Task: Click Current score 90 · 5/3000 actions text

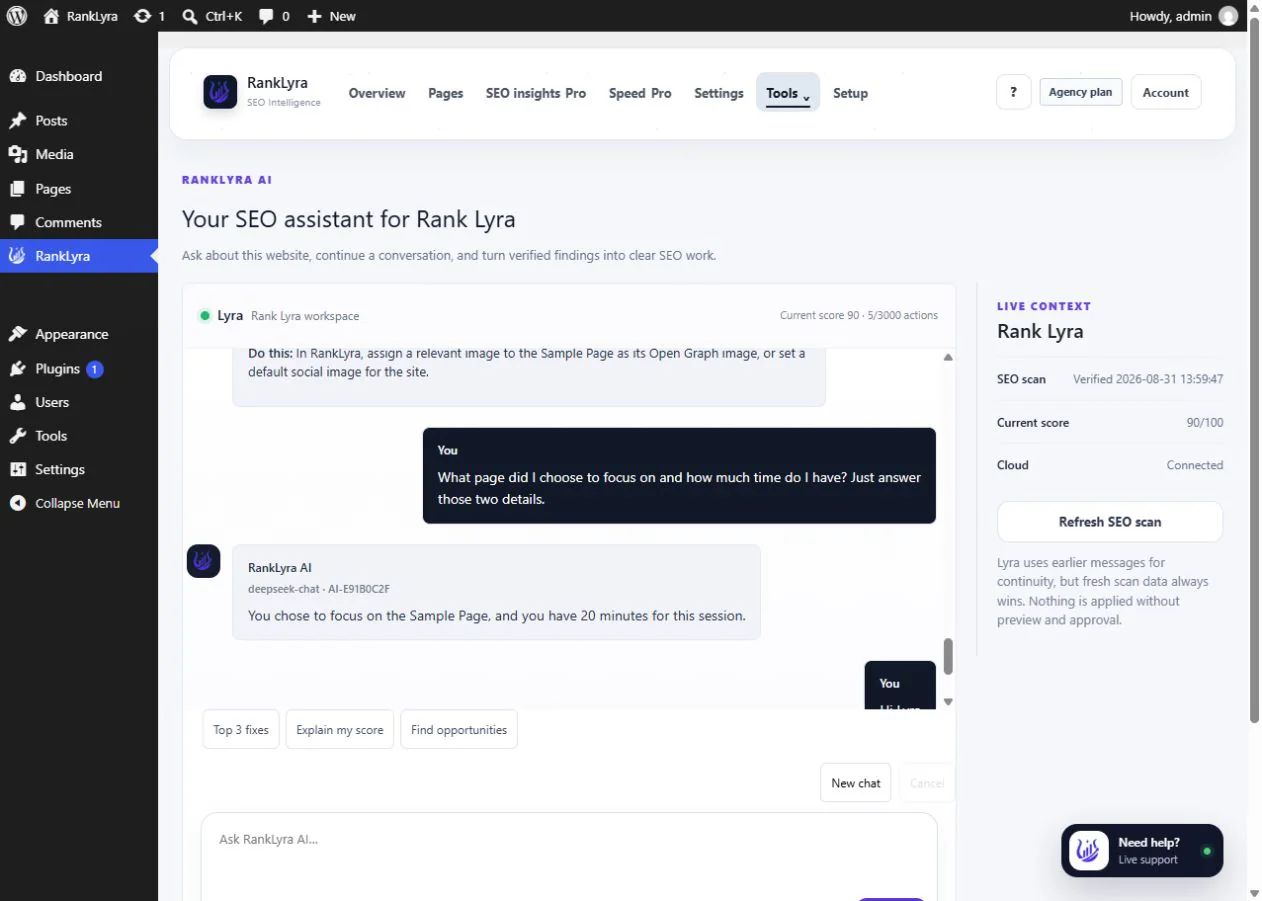Action: click(859, 316)
